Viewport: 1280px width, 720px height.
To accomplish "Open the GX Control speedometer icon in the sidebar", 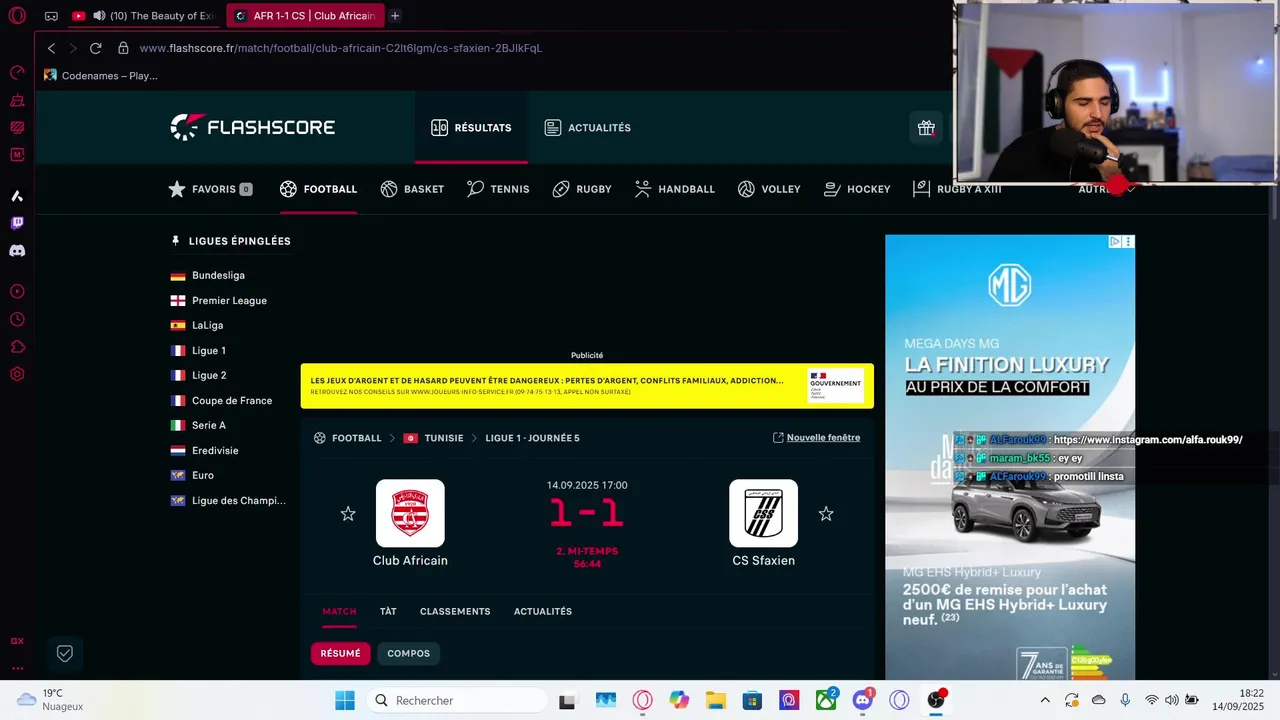I will (17, 72).
